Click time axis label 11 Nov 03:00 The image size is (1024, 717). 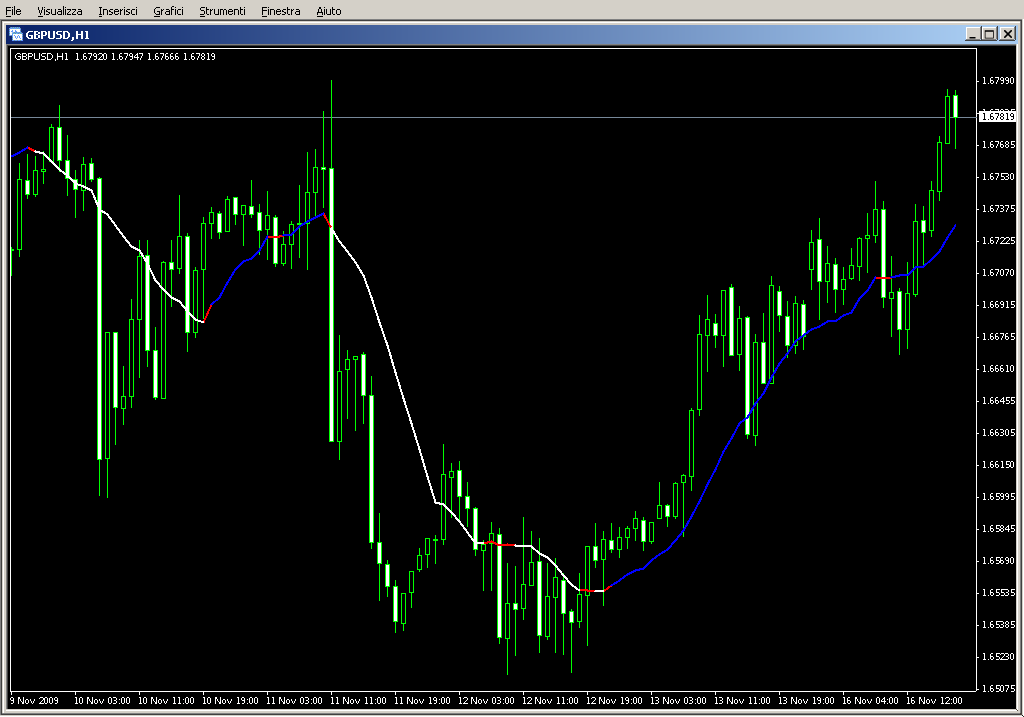pos(294,701)
